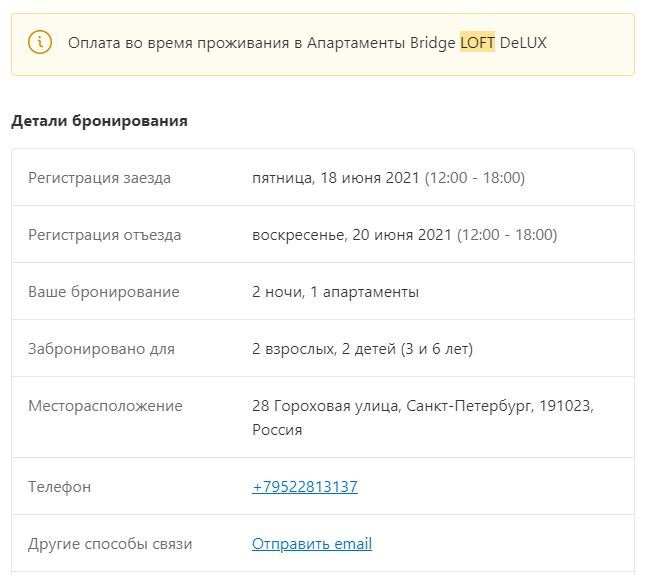Click the address "28 Гороховая улица"

coord(325,406)
